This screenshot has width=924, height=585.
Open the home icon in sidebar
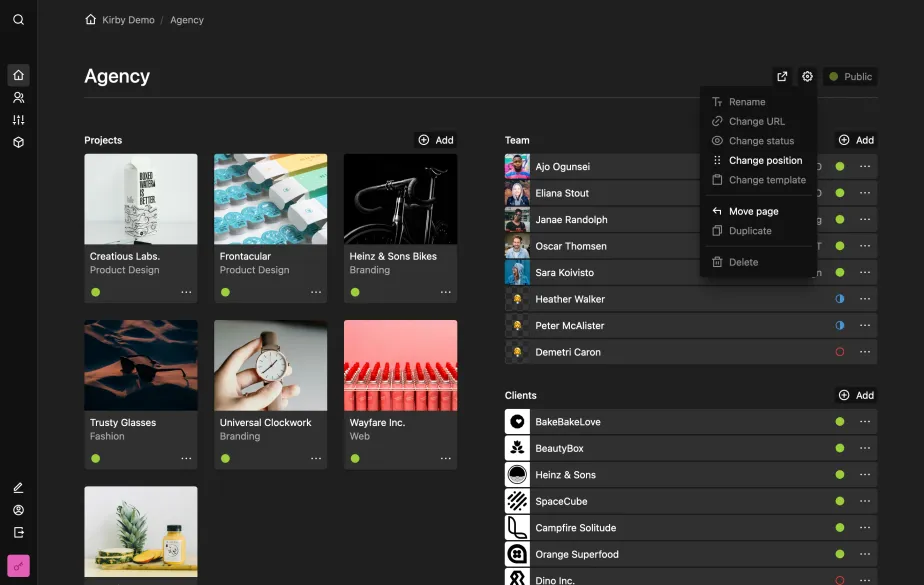[18, 75]
